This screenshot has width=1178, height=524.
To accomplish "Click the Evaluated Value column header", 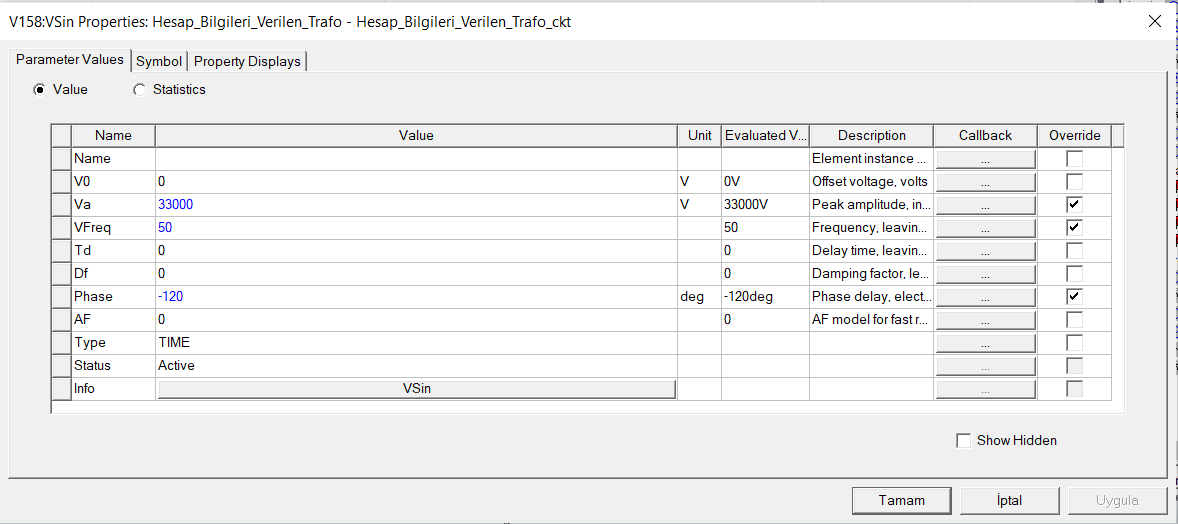I will (765, 136).
